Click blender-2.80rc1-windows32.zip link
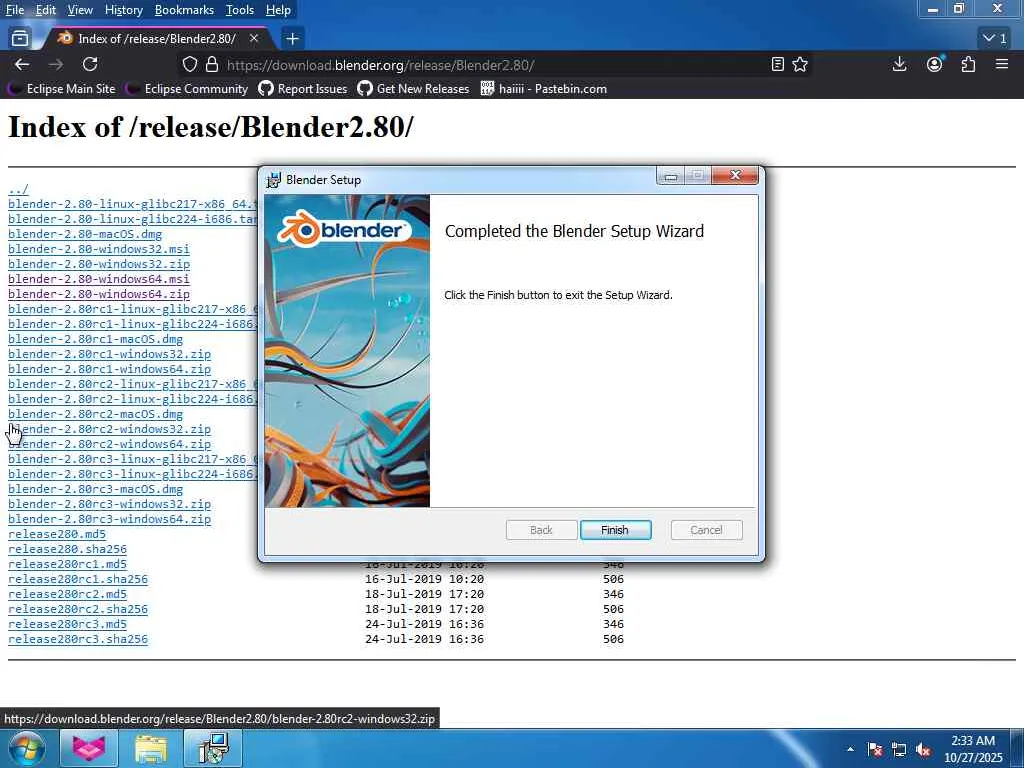Image resolution: width=1024 pixels, height=768 pixels. pos(109,354)
